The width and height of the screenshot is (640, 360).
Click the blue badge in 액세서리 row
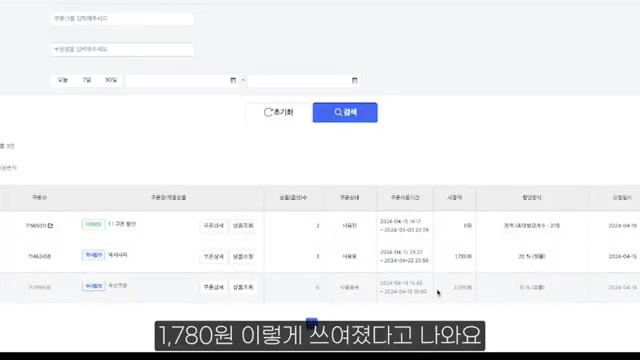click(93, 255)
